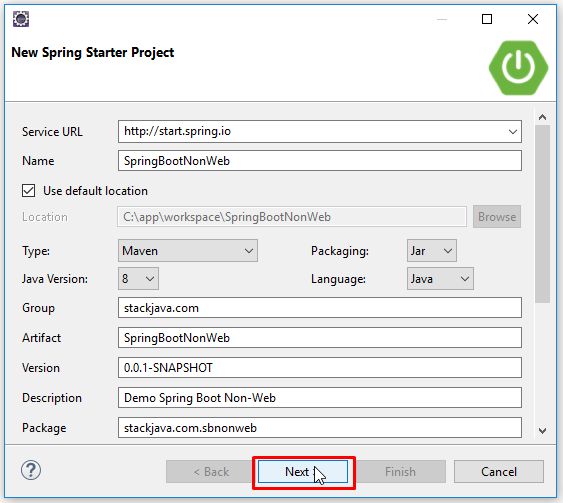Click the scrollbar up arrow
This screenshot has height=503, width=563.
coord(542,117)
